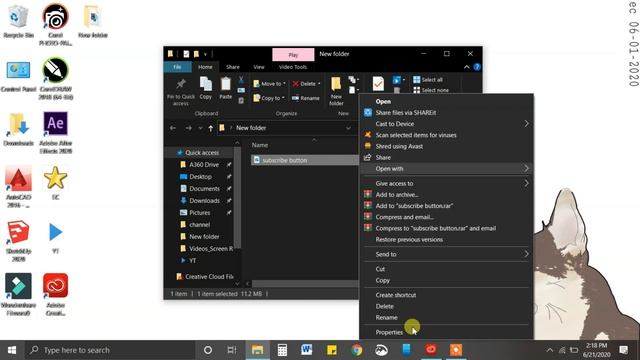Choose Rename in context menu
Screen dimensions: 640x360
tap(386, 317)
